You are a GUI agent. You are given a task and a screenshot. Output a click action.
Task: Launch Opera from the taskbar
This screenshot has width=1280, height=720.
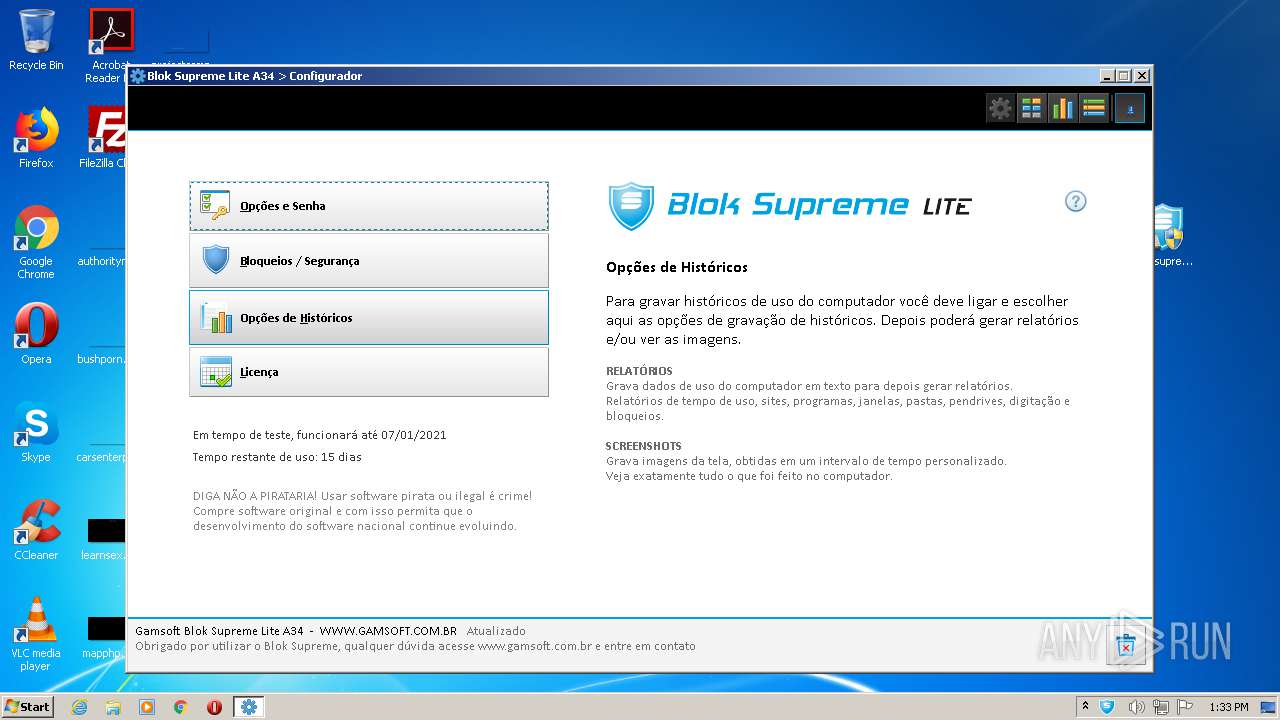(214, 707)
